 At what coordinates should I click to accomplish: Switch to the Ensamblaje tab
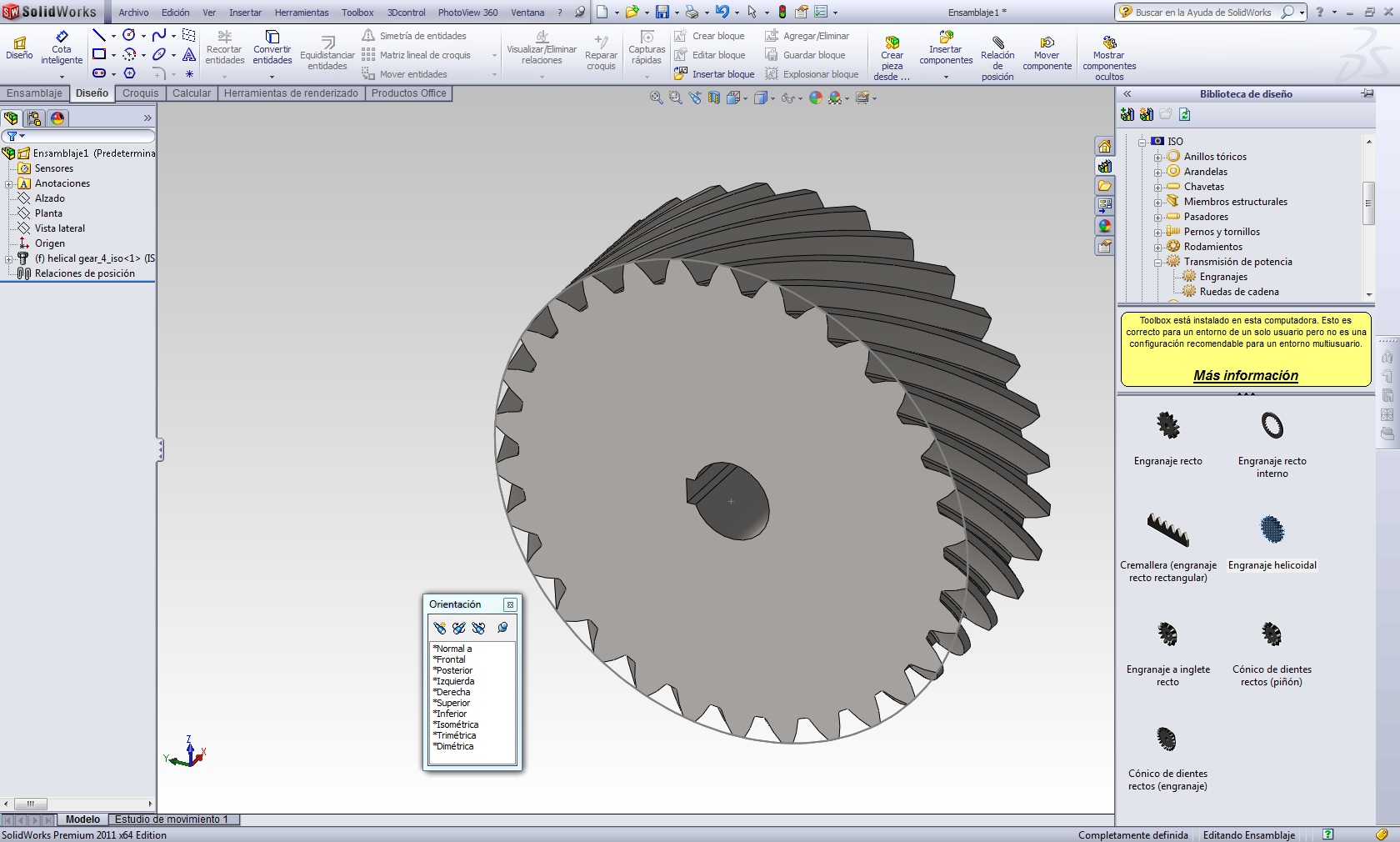(35, 93)
